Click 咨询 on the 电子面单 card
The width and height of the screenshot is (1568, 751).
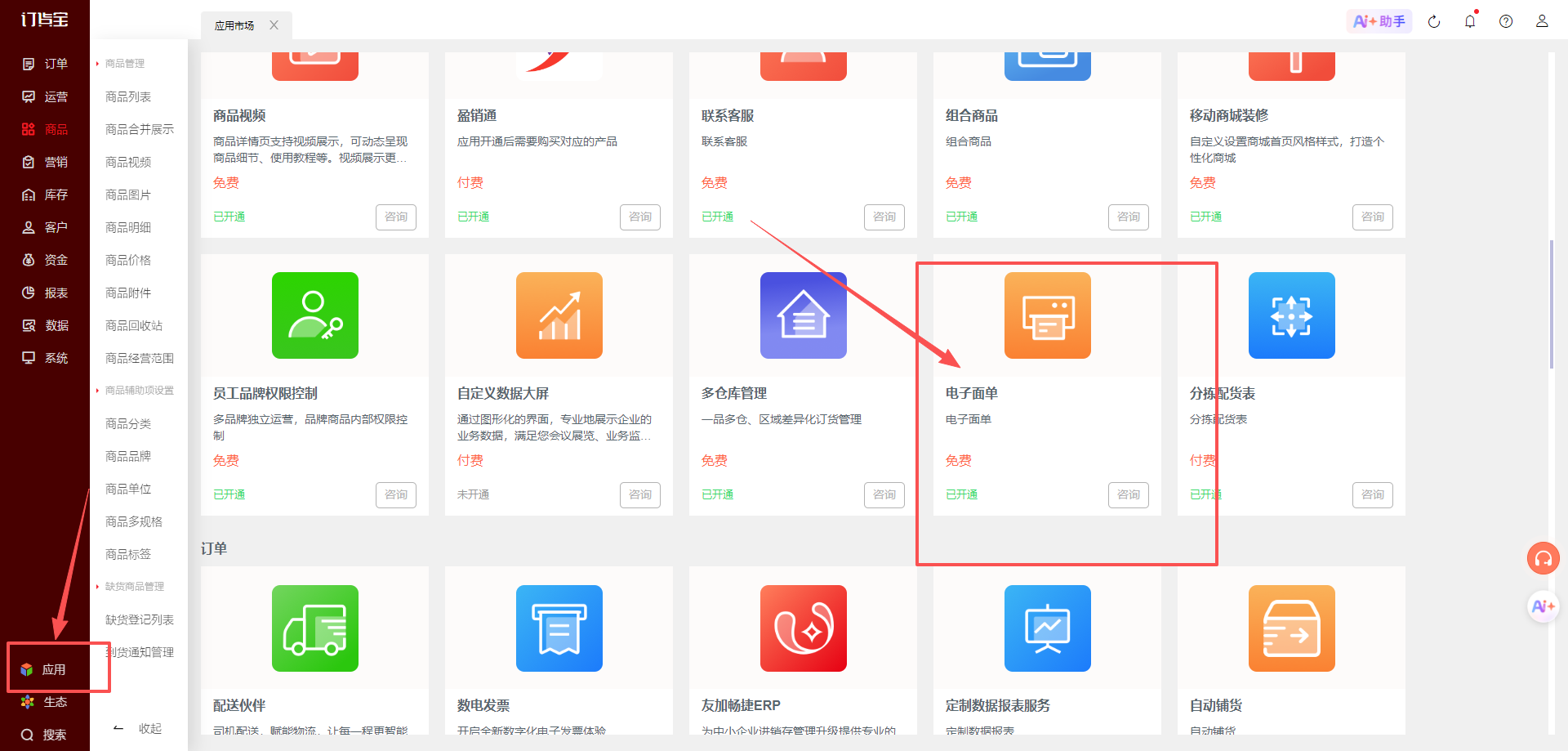click(x=1129, y=494)
